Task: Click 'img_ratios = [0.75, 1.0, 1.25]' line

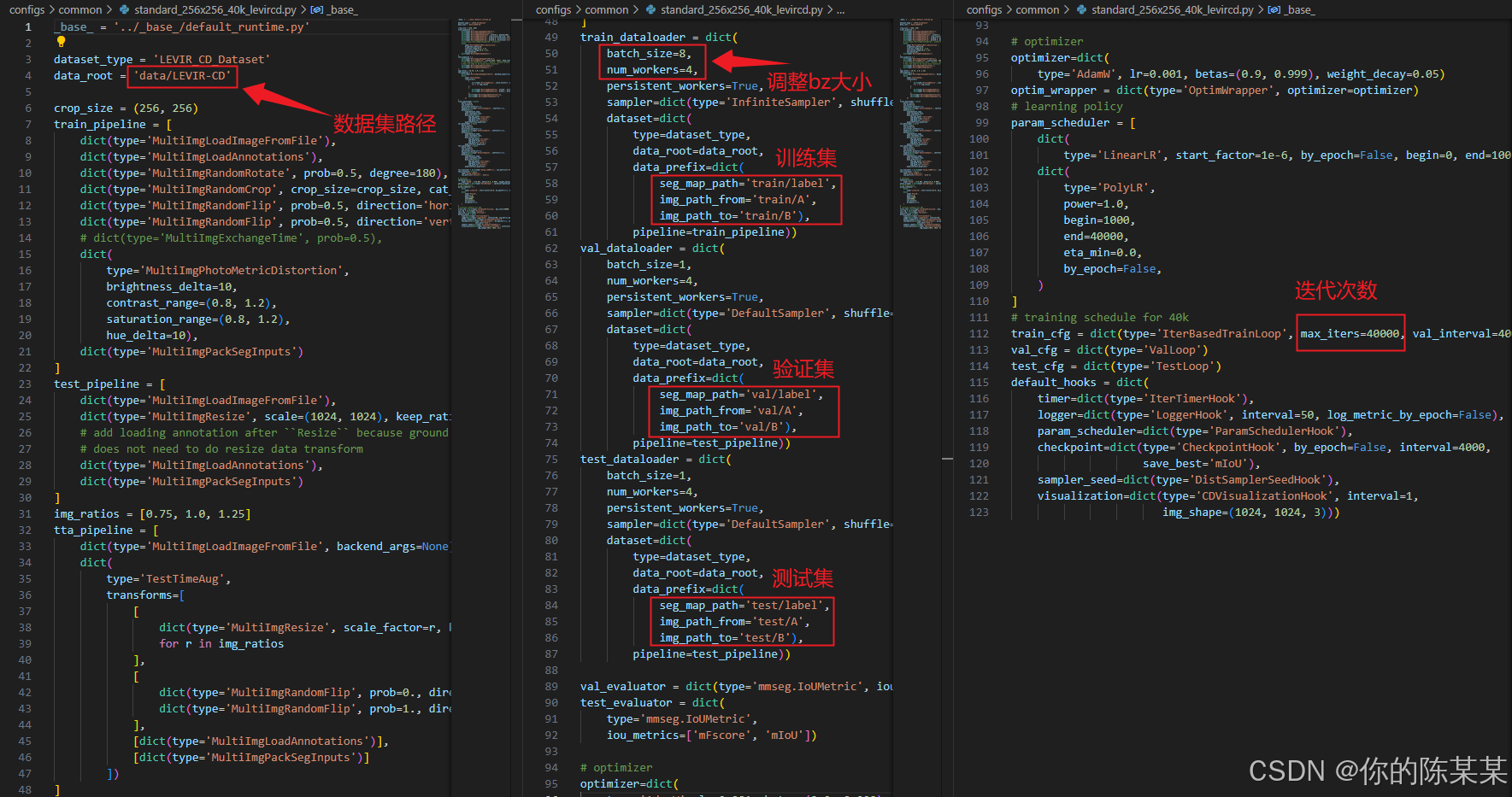Action: (152, 514)
